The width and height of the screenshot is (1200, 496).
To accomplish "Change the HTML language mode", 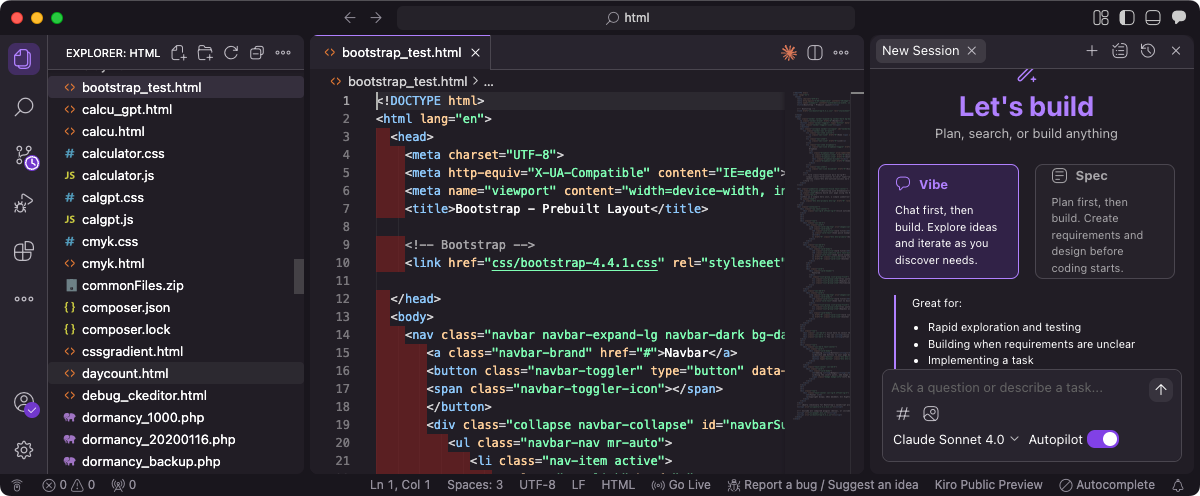I will (x=618, y=485).
